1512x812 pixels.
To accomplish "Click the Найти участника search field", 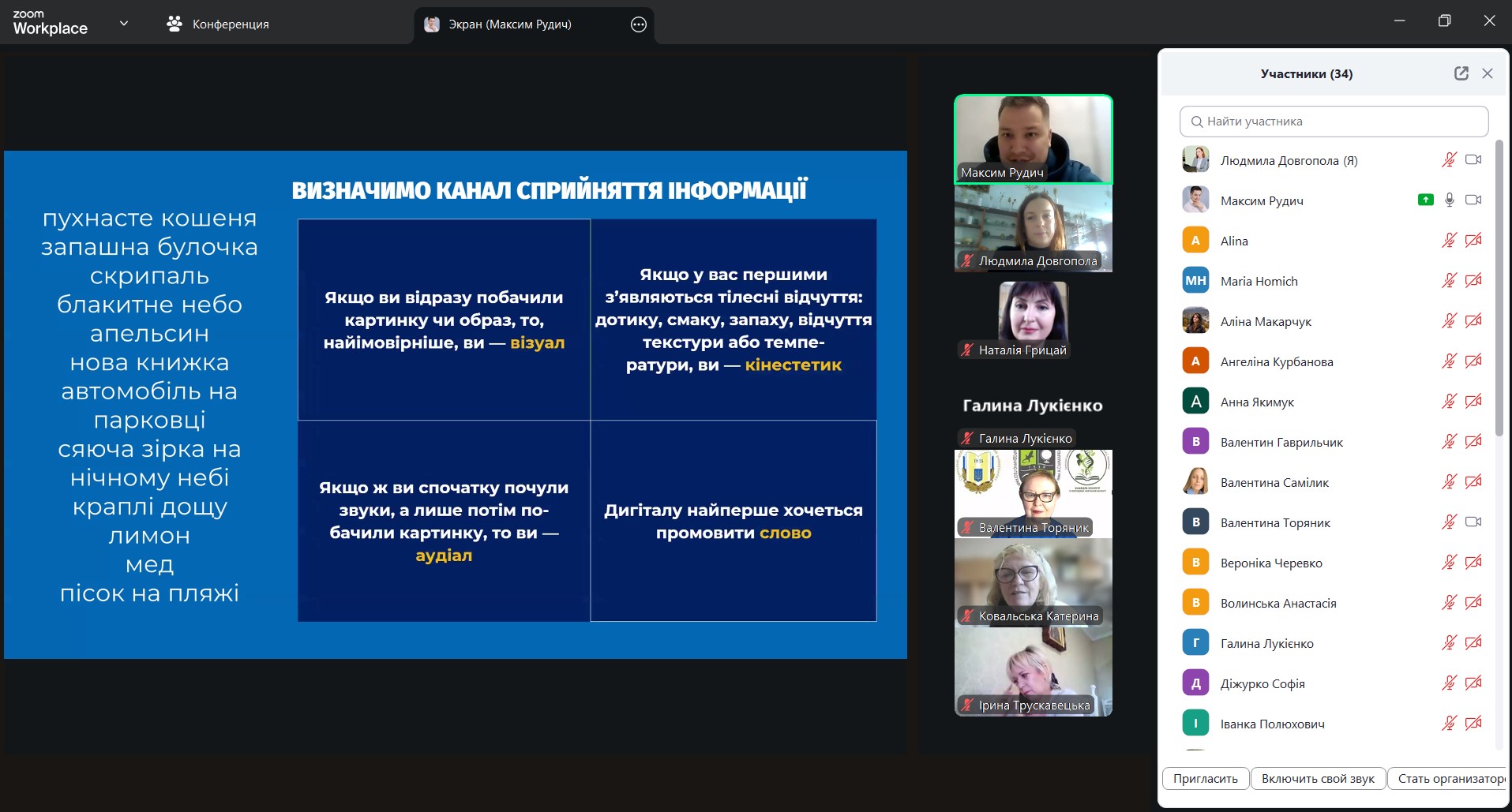I will (x=1334, y=122).
